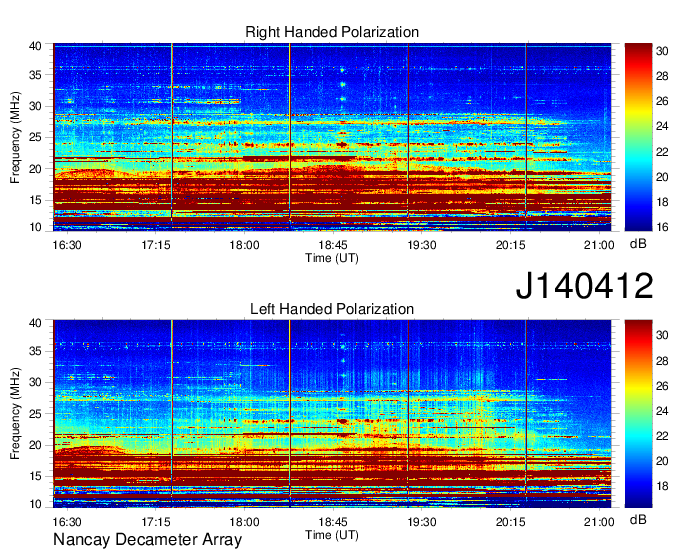Click the Nancay Decameter Array caption
The height and width of the screenshot is (552, 680).
point(147,540)
